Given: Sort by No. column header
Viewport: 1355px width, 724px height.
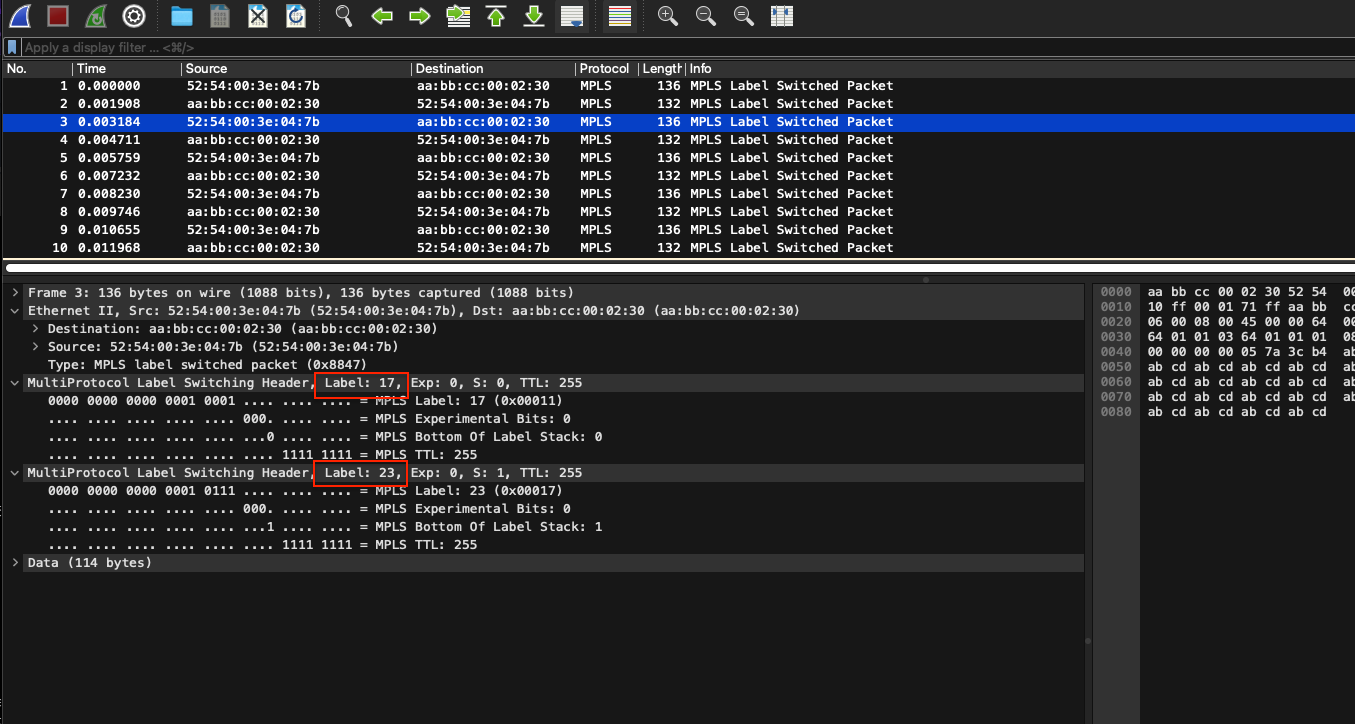Looking at the screenshot, I should [x=38, y=69].
